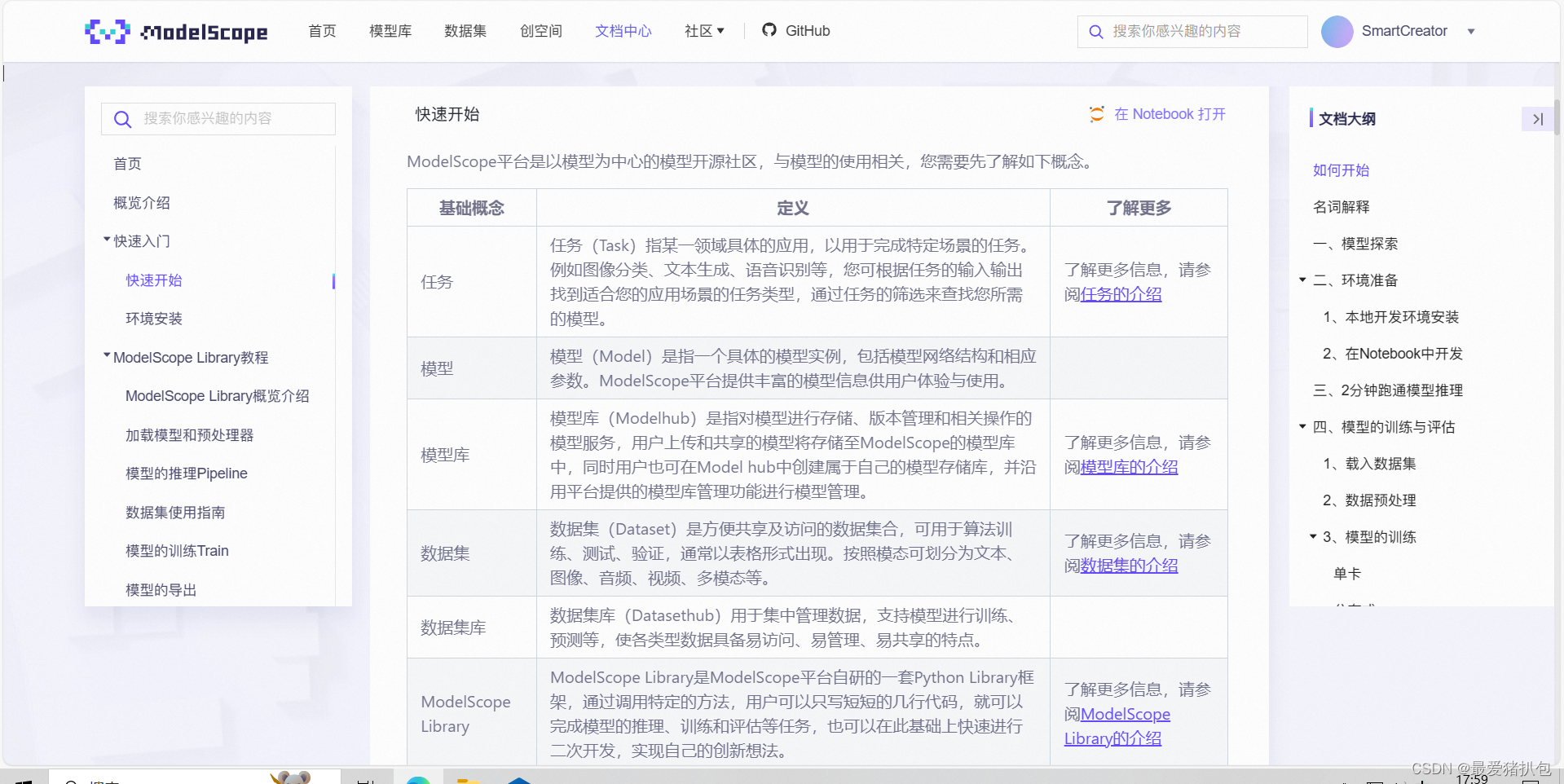Click the 快速开始 page heading
1564x784 pixels.
click(x=447, y=114)
